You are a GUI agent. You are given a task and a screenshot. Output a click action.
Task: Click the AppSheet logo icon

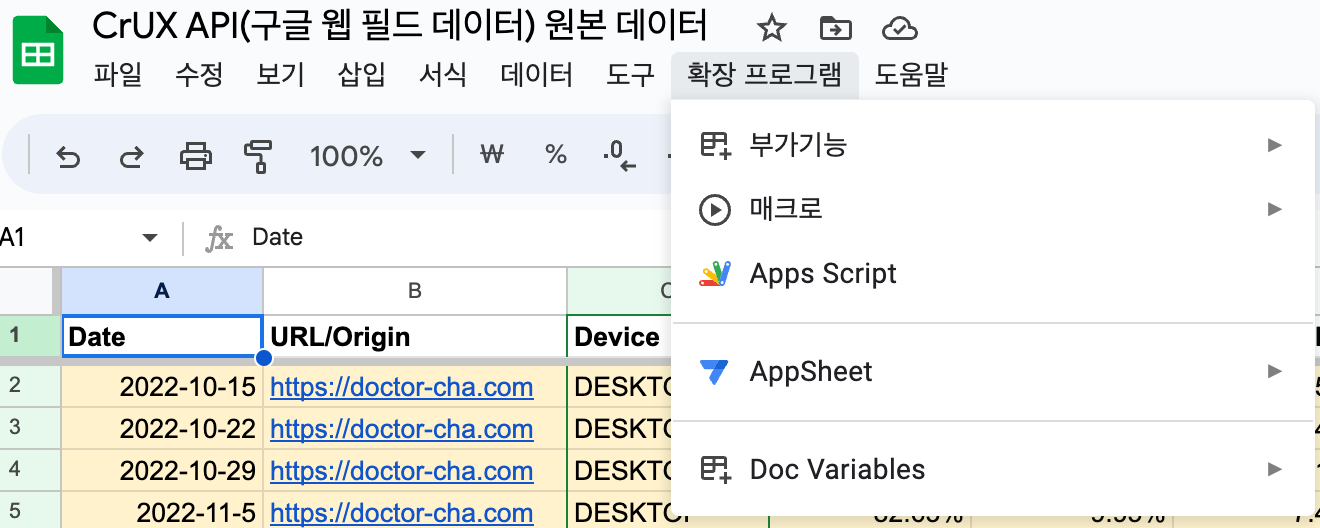point(714,372)
